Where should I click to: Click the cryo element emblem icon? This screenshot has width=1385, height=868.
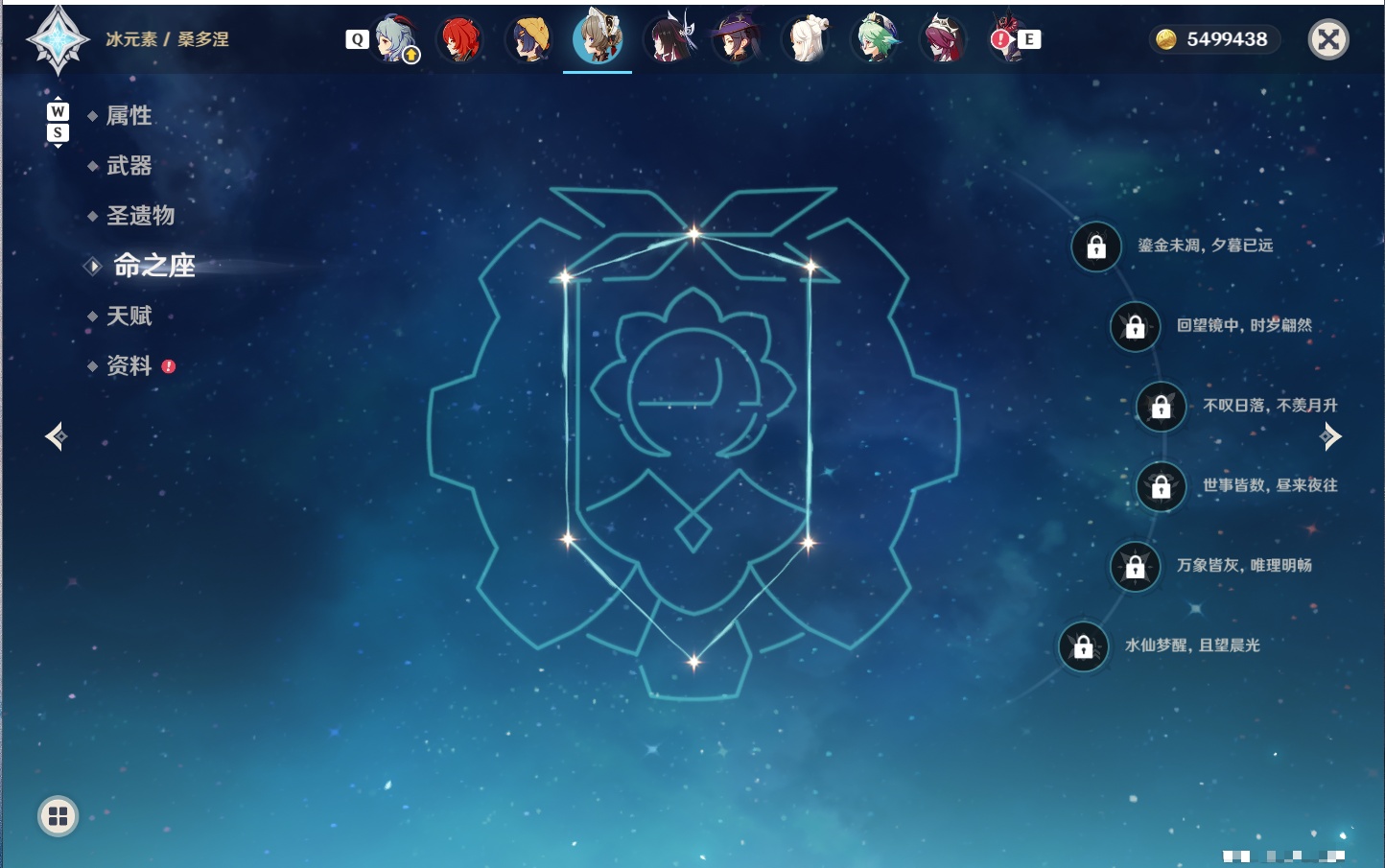[x=59, y=39]
